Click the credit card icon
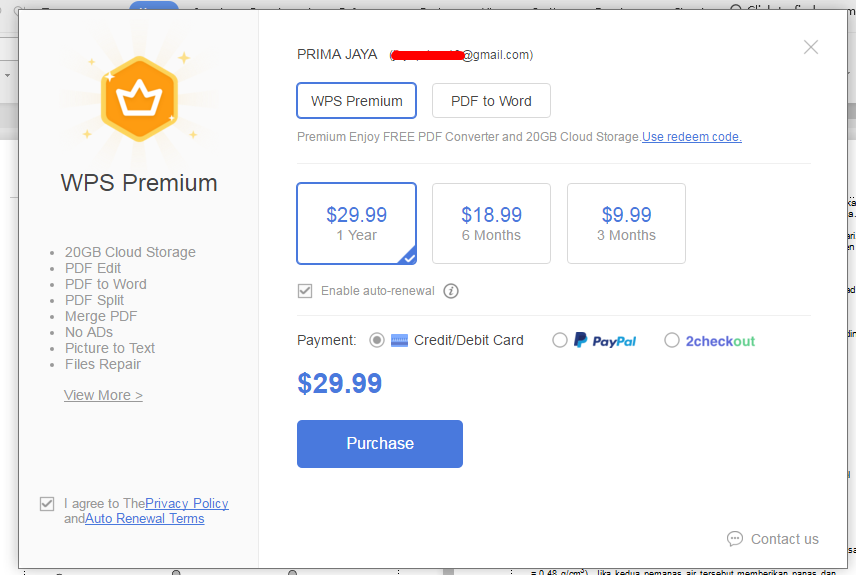This screenshot has width=856, height=575. [399, 340]
